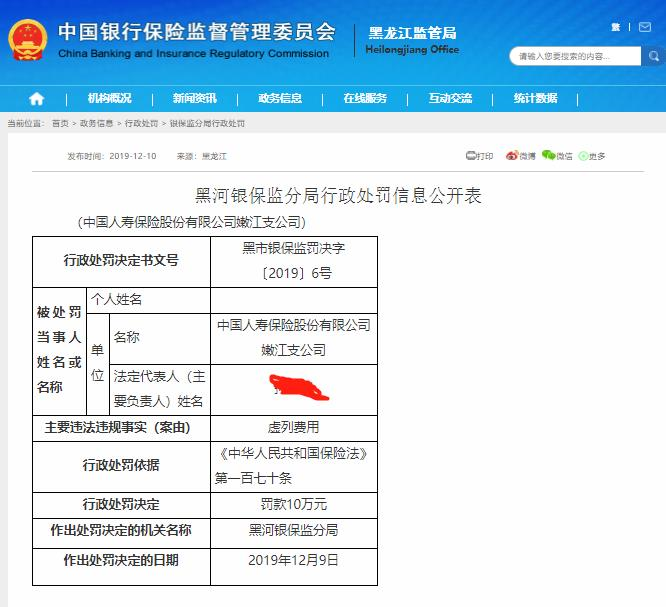Click cell 罚款10万元
Viewport: 666px width, 607px height.
[294, 505]
